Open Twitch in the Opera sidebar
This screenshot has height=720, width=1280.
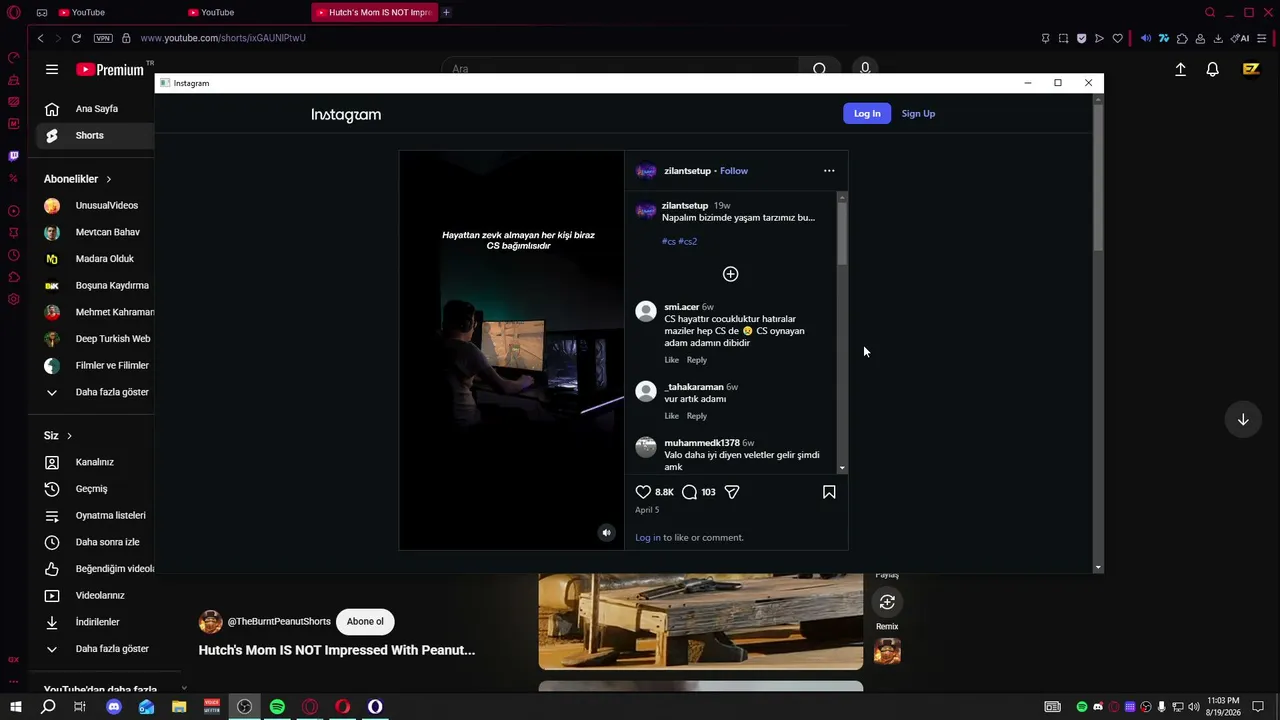14,156
